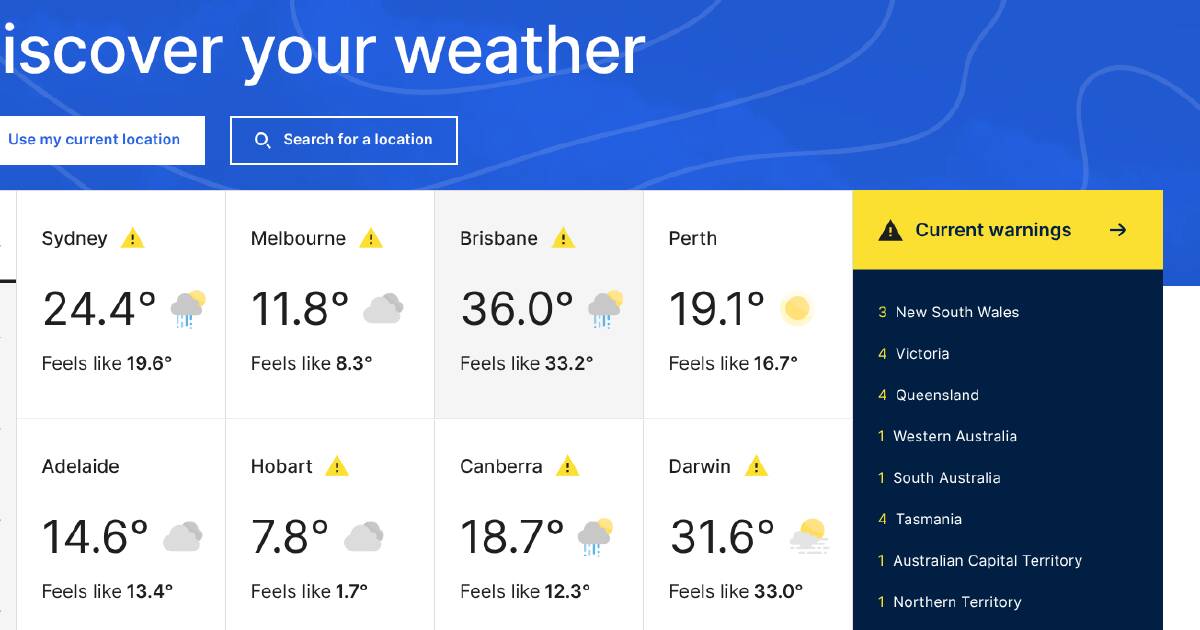Click the Brisbane warning triangle icon

pyautogui.click(x=563, y=239)
